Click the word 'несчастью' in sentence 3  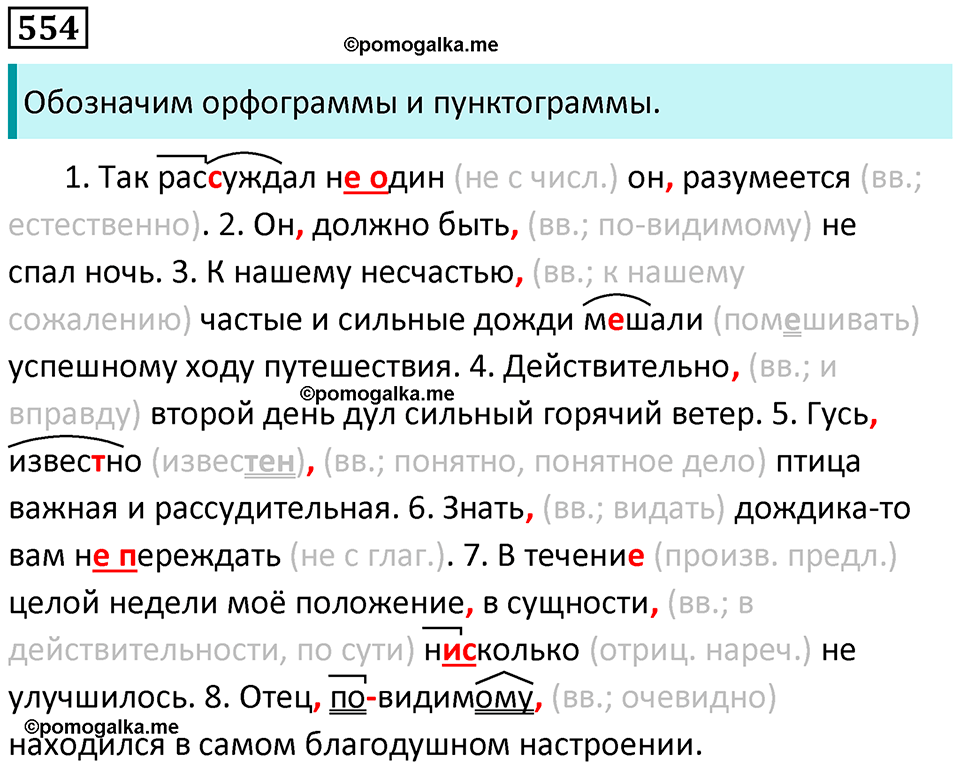[x=437, y=273]
